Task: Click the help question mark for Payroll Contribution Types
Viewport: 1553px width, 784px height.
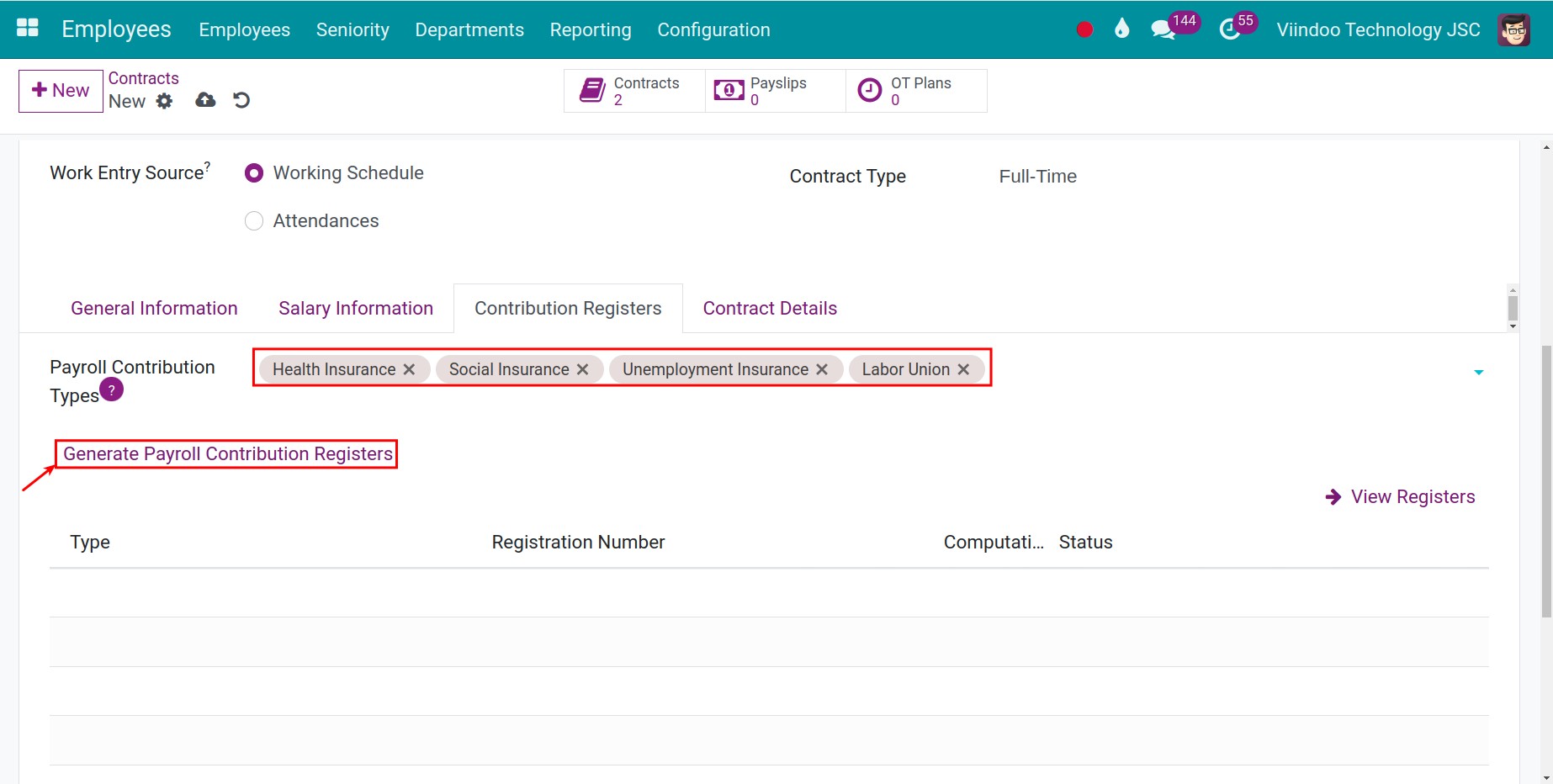Action: [x=111, y=389]
